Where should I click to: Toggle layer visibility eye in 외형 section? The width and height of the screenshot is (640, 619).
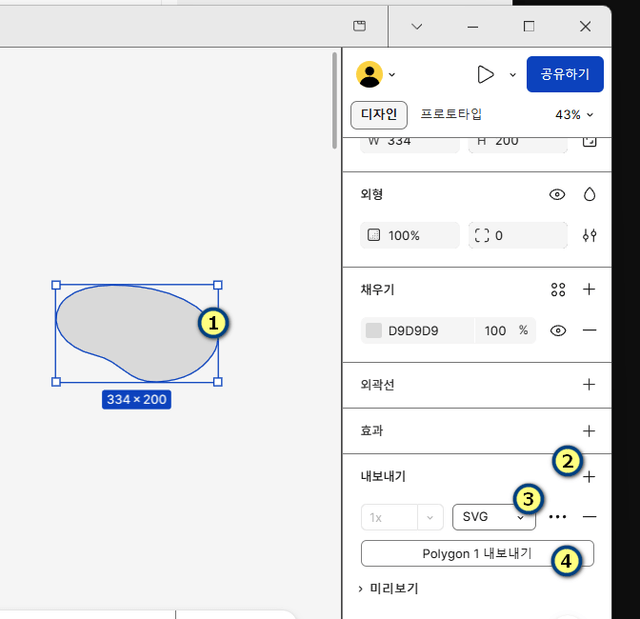coord(558,194)
